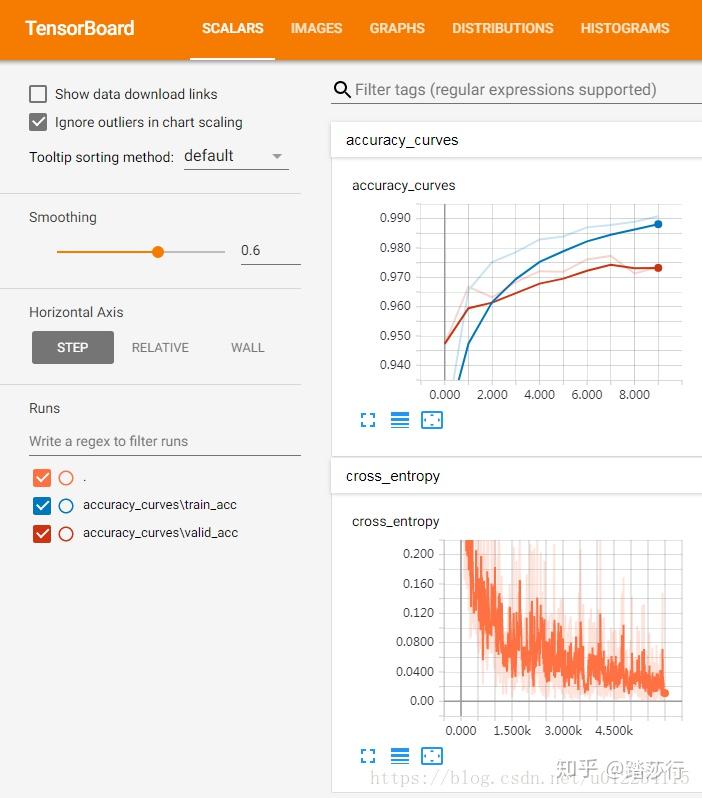Toggle y-axis log scale for cross_entropy chart

point(400,756)
